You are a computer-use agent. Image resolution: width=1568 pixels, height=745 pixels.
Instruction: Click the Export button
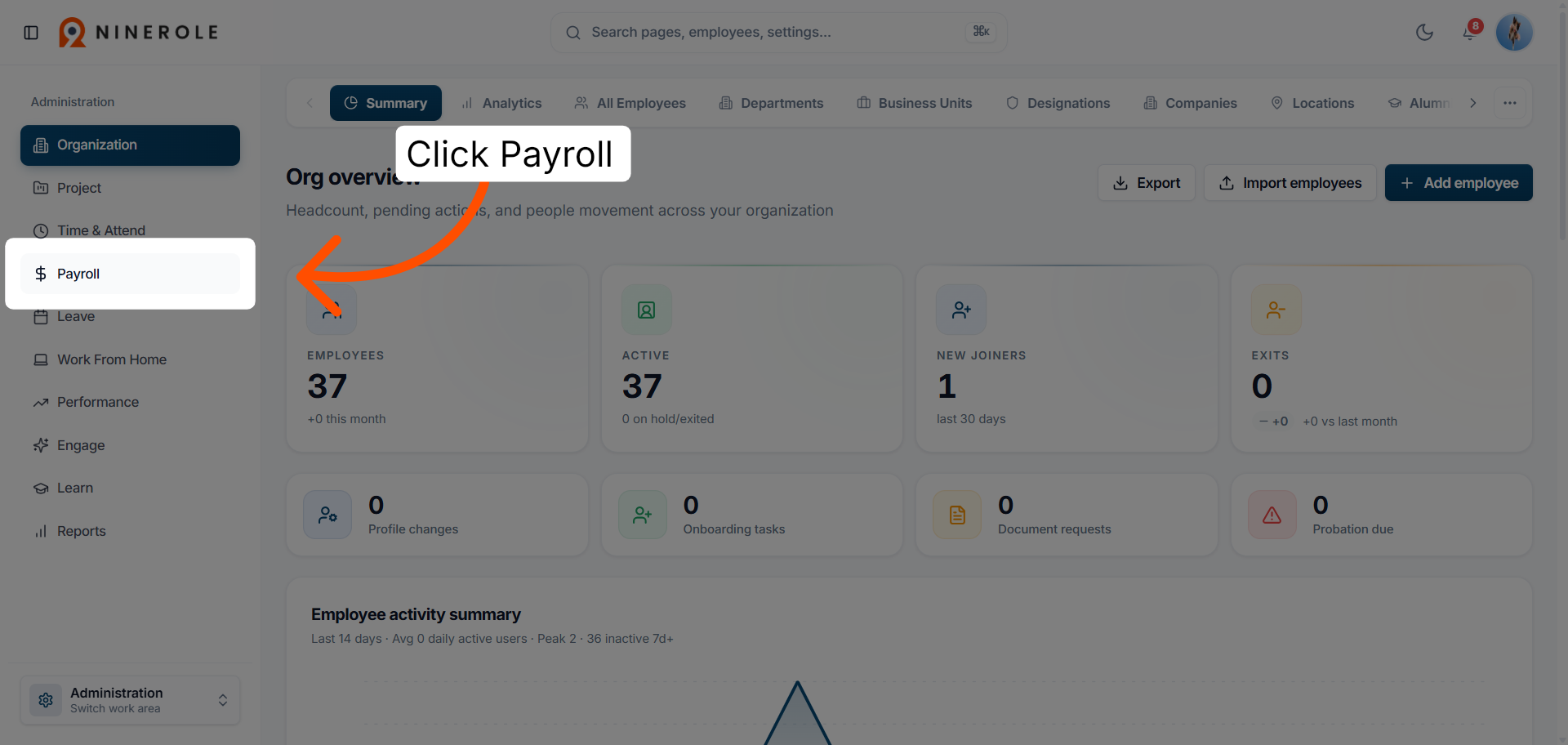point(1147,183)
